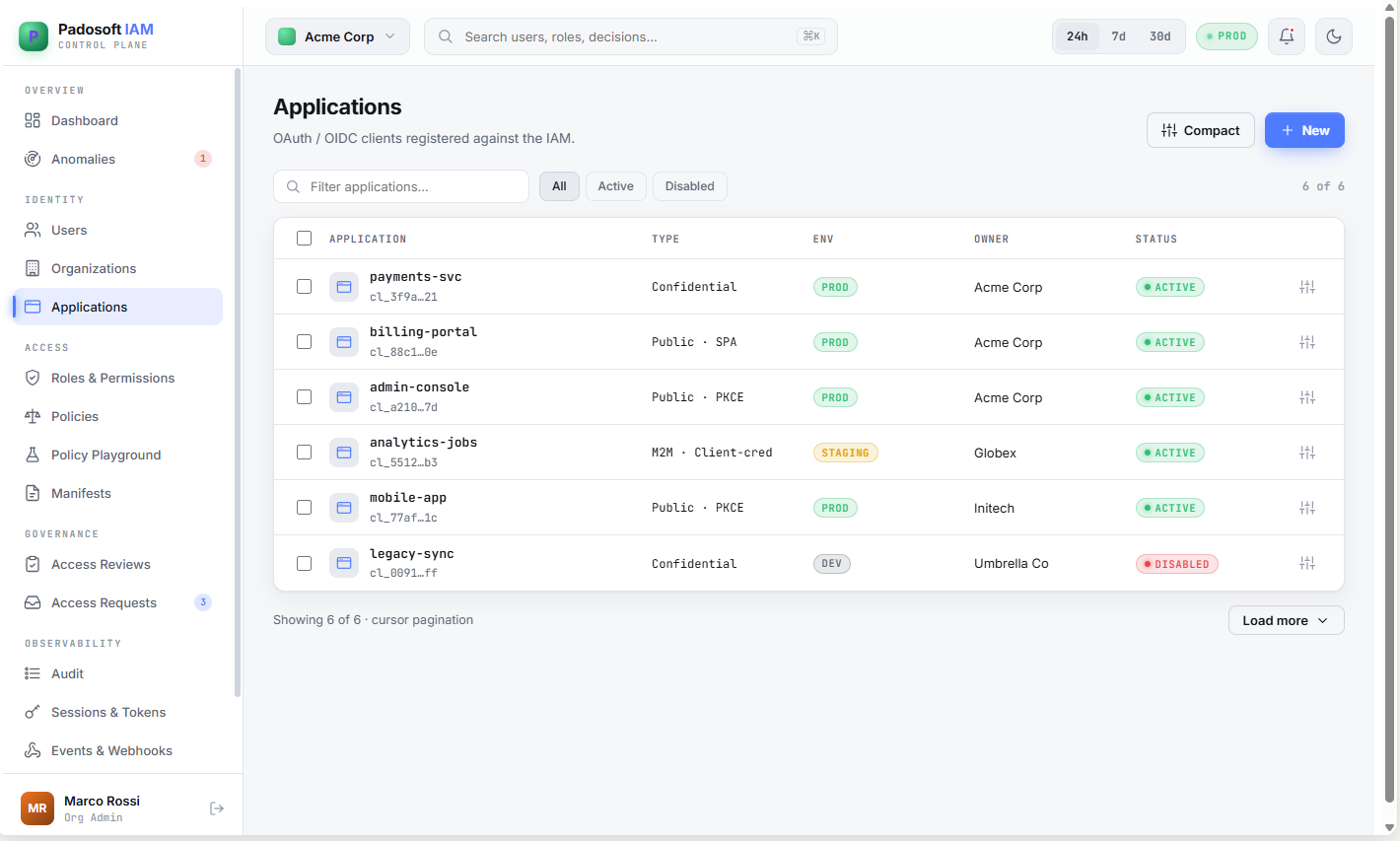Open Events & Webhooks page
This screenshot has height=841, width=1400.
point(117,750)
